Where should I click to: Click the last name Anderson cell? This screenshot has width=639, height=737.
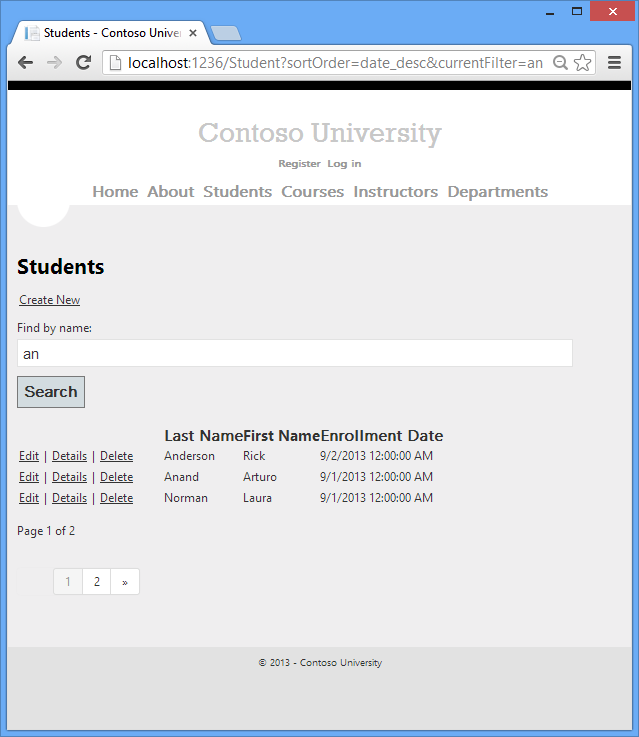pyautogui.click(x=189, y=456)
